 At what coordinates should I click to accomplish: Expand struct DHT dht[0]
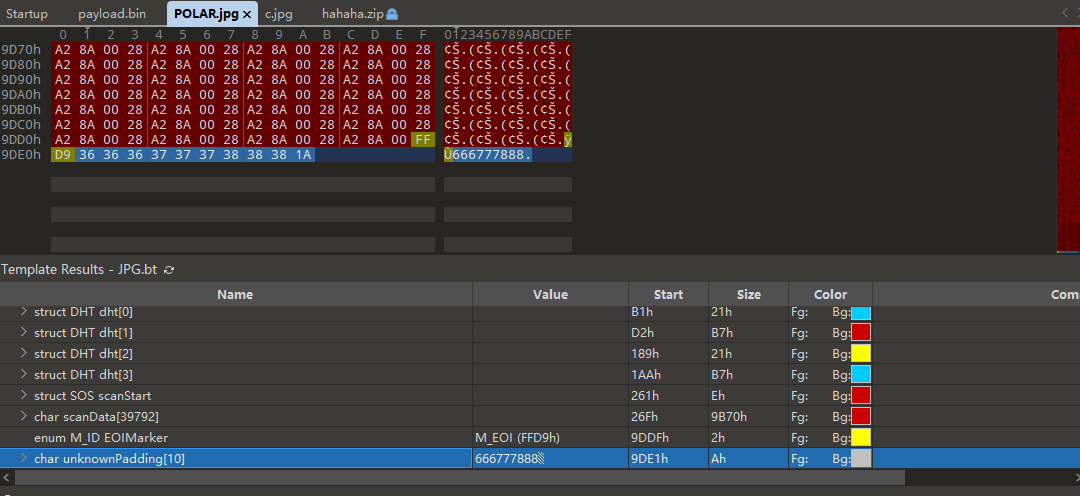[24, 312]
